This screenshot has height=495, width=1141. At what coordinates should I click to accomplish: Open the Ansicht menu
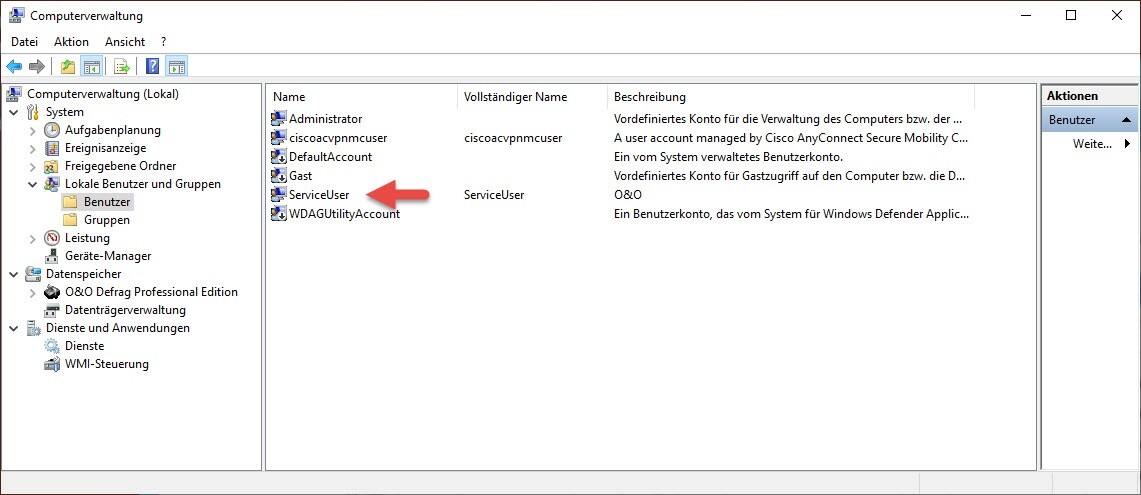(x=125, y=42)
